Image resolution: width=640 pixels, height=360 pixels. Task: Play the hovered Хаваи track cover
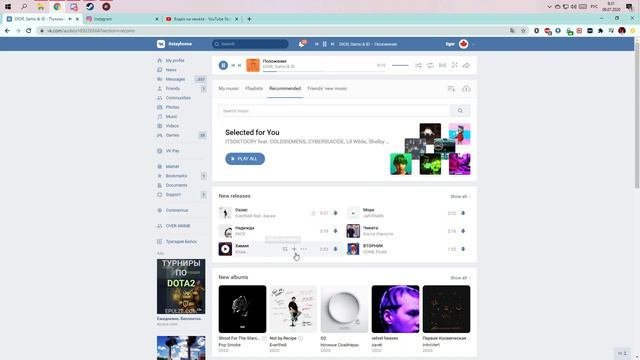tap(225, 249)
